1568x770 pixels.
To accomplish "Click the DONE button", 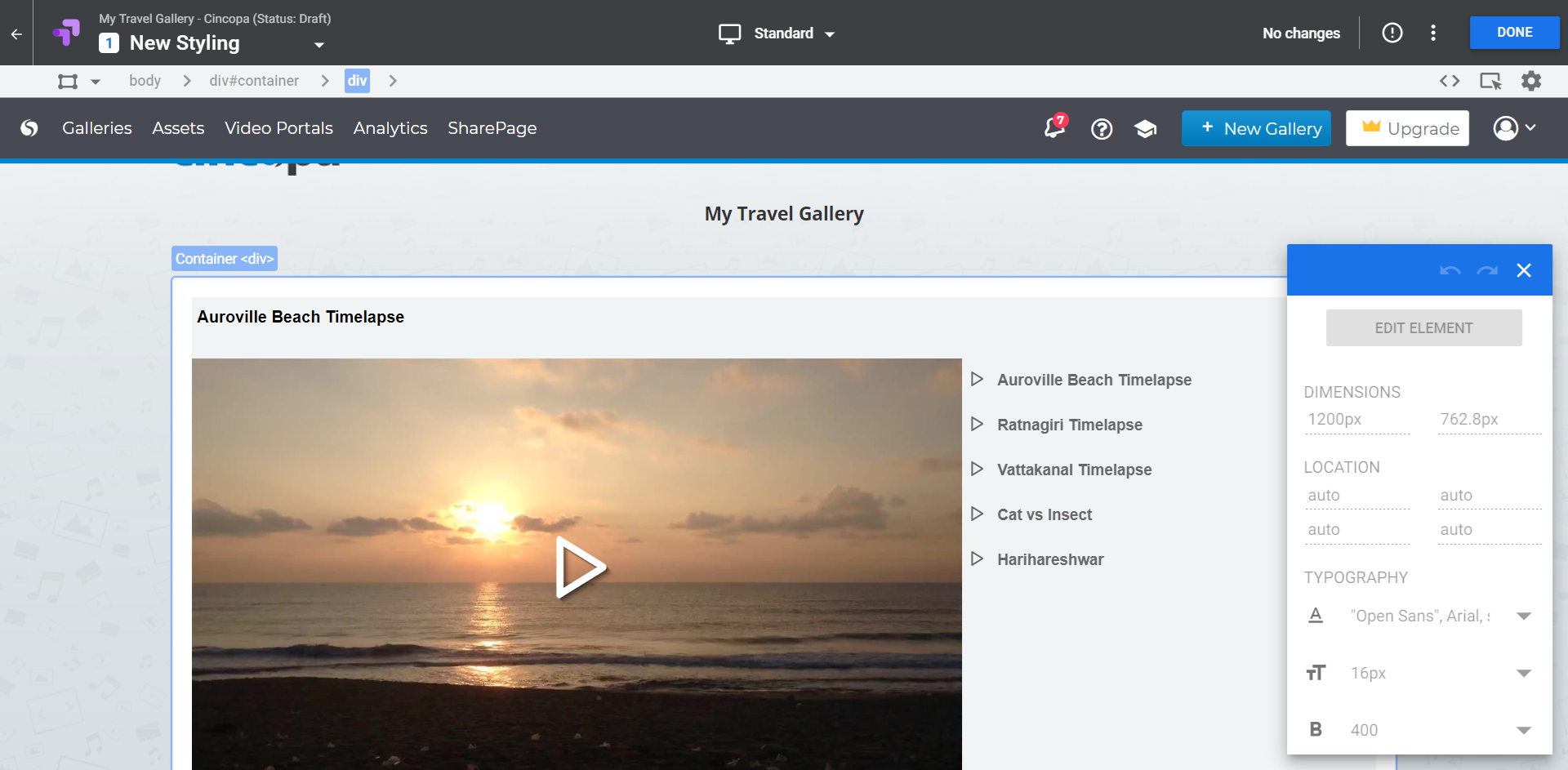I will click(x=1514, y=33).
